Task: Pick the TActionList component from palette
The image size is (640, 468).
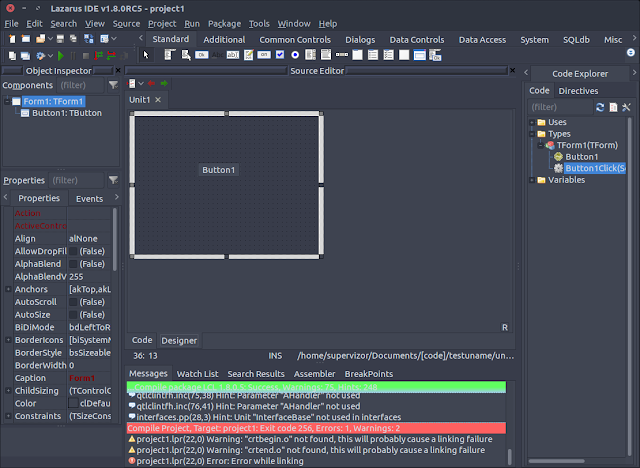Action: pyautogui.click(x=435, y=55)
